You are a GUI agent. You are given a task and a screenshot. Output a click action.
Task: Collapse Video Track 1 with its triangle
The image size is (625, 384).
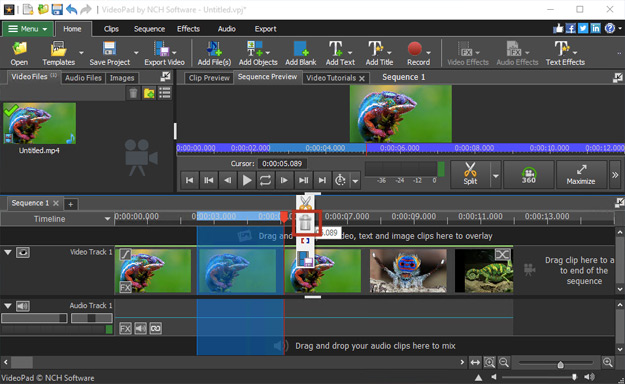[8, 252]
